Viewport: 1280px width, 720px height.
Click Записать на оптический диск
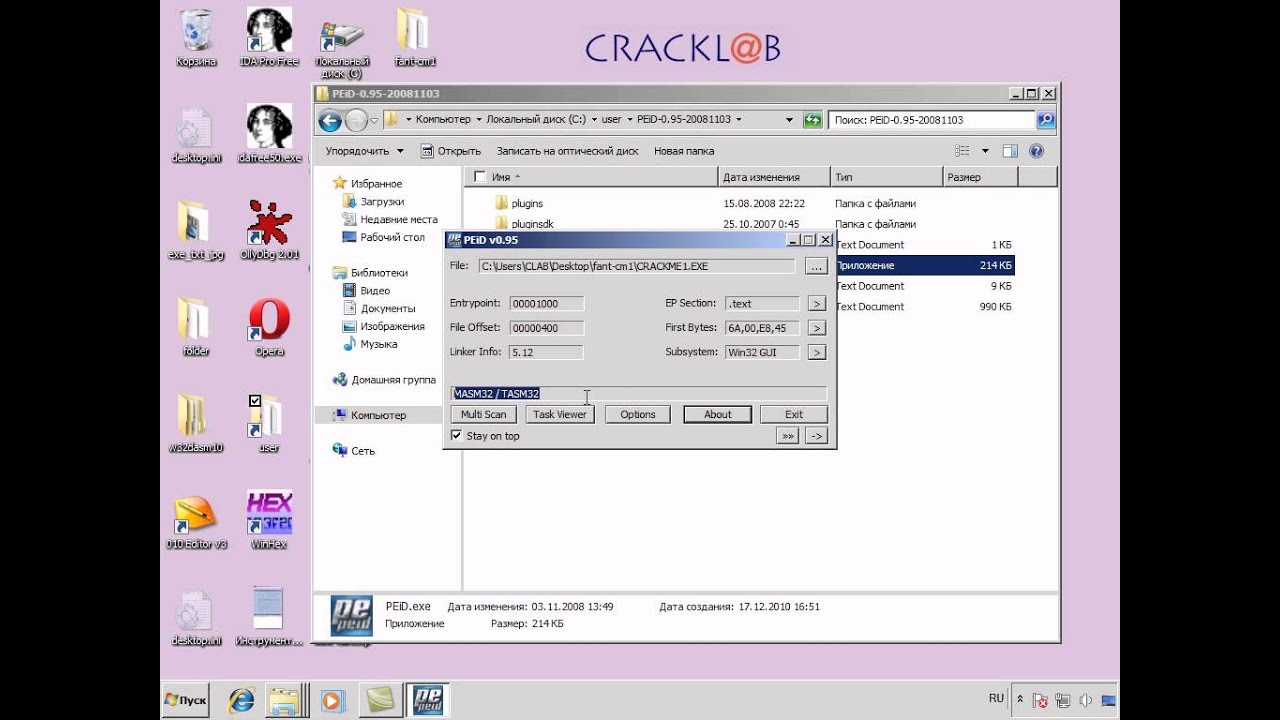click(x=567, y=151)
